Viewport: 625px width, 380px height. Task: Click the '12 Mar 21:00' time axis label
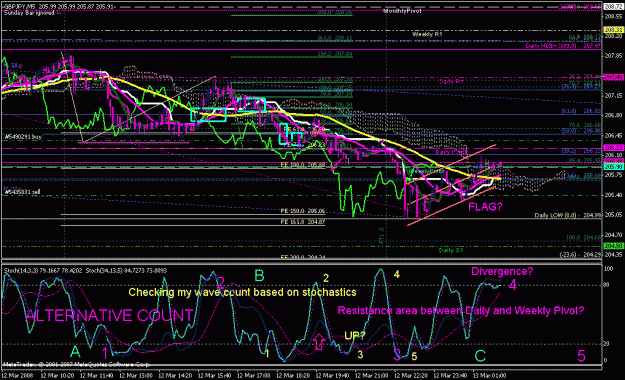pos(371,376)
